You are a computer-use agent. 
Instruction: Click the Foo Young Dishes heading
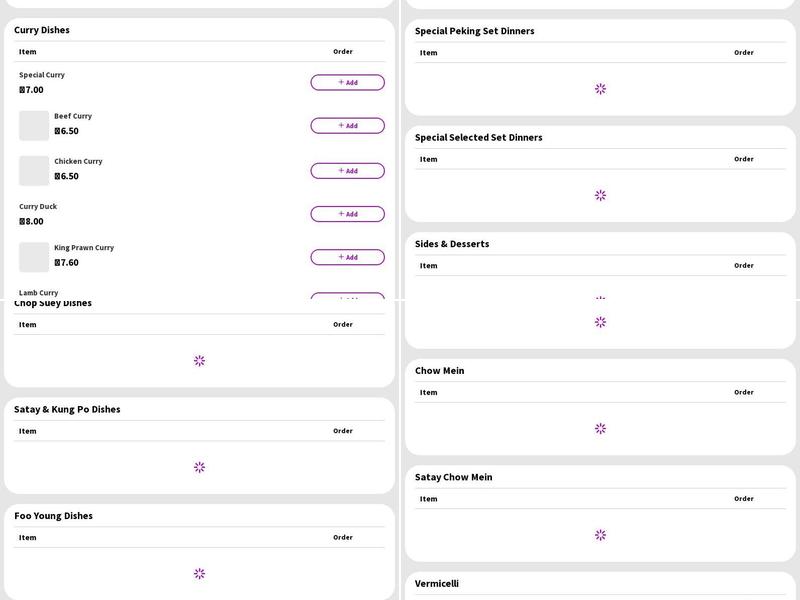(x=53, y=516)
